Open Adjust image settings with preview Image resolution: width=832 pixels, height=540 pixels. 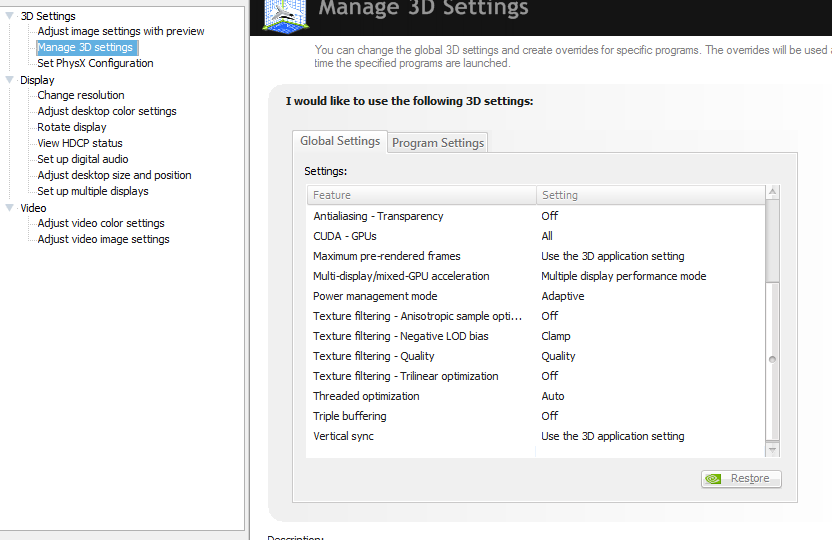(120, 31)
